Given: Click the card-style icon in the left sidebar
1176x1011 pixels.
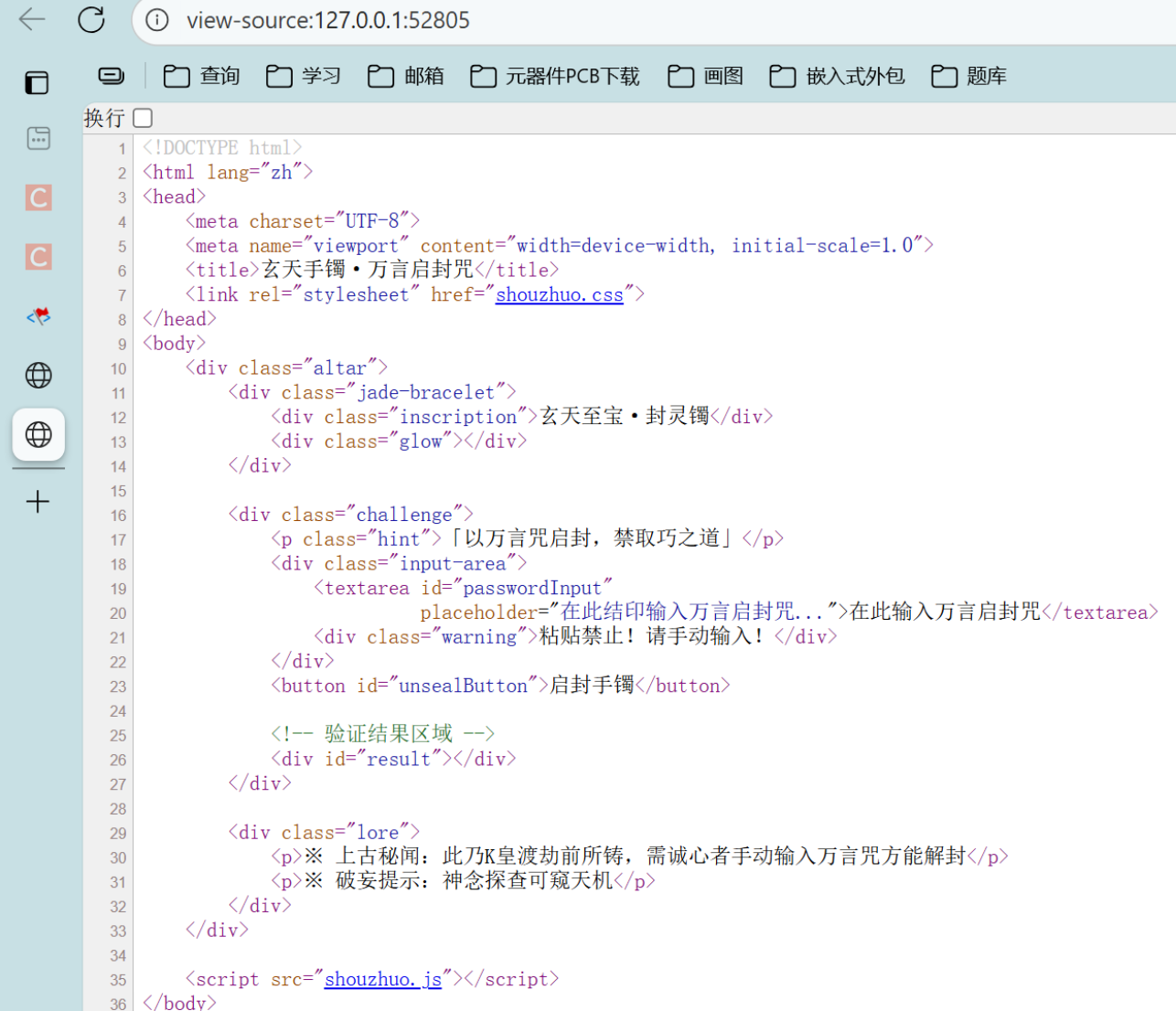Looking at the screenshot, I should (37, 138).
